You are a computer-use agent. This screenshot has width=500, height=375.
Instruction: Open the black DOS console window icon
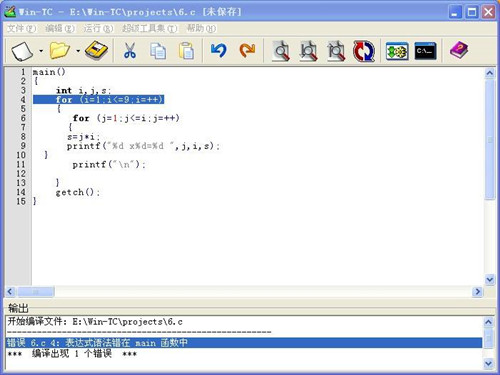click(x=425, y=51)
